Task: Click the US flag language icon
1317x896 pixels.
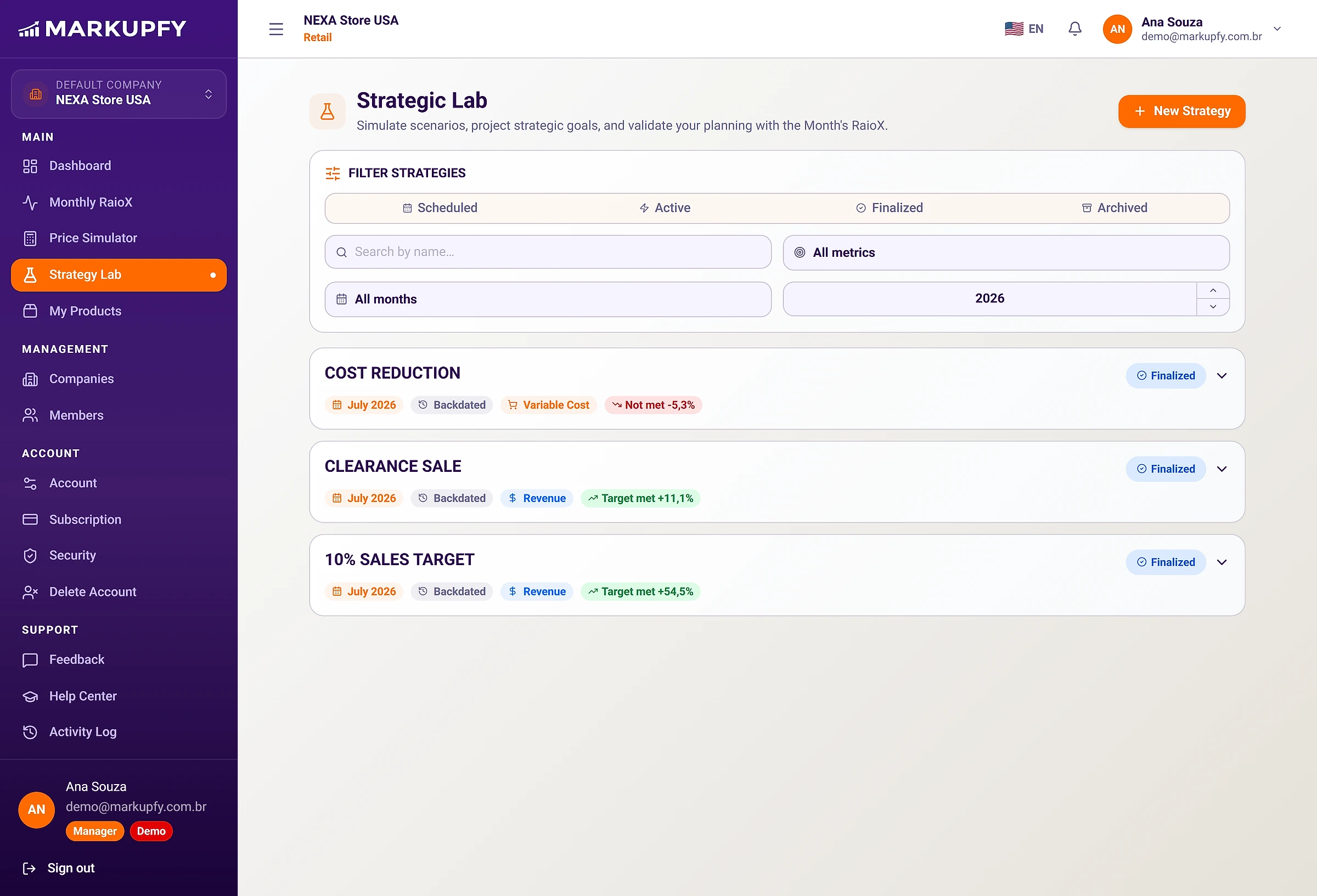Action: (1014, 29)
